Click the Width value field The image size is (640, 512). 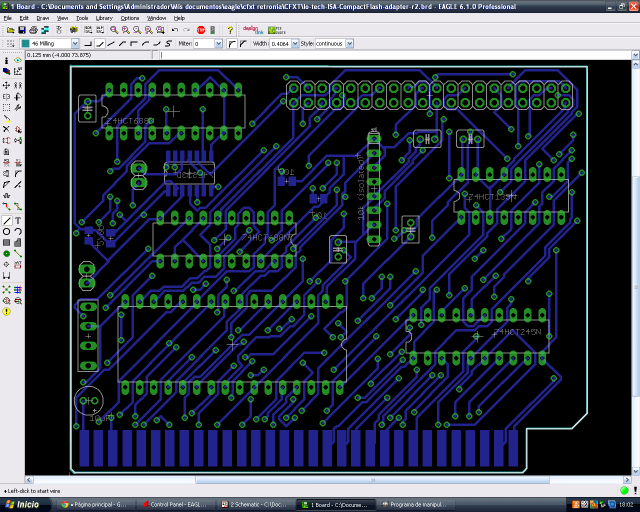[280, 44]
